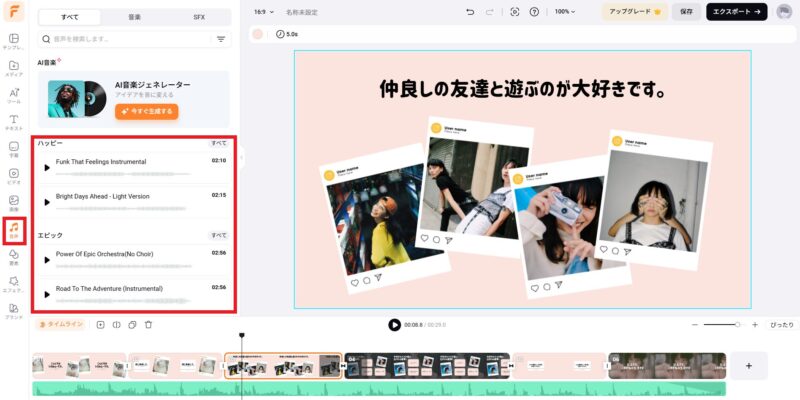Click the undo arrow icon

[470, 12]
